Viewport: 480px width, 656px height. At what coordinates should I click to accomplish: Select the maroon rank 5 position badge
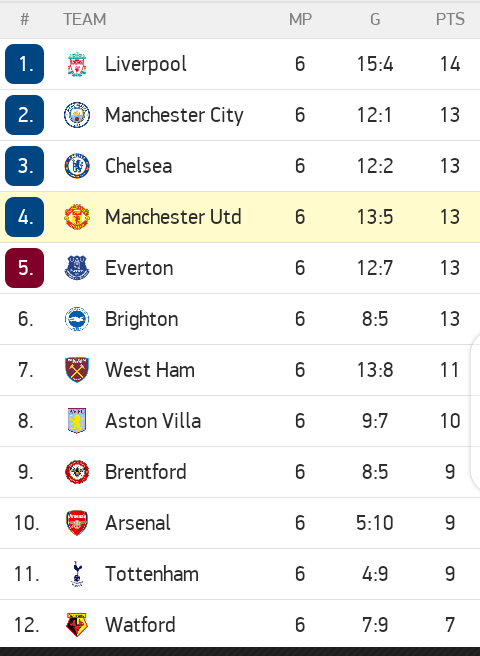coord(24,268)
